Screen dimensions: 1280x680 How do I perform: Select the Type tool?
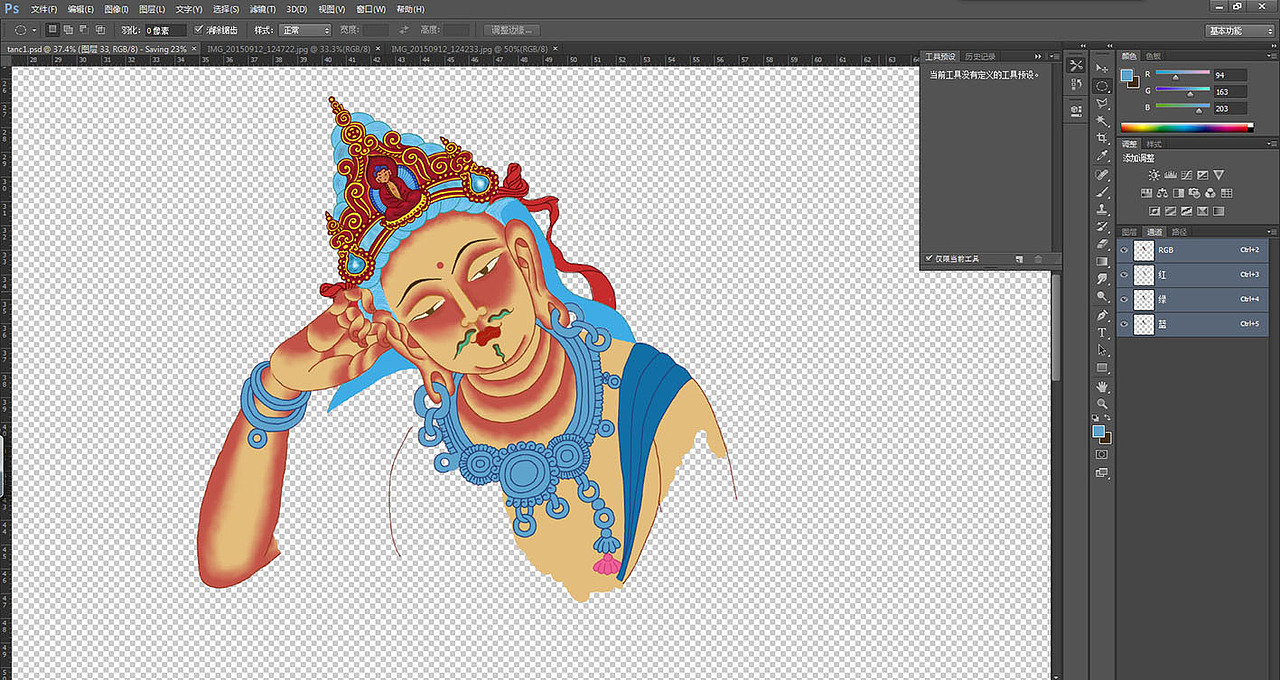click(x=1102, y=333)
